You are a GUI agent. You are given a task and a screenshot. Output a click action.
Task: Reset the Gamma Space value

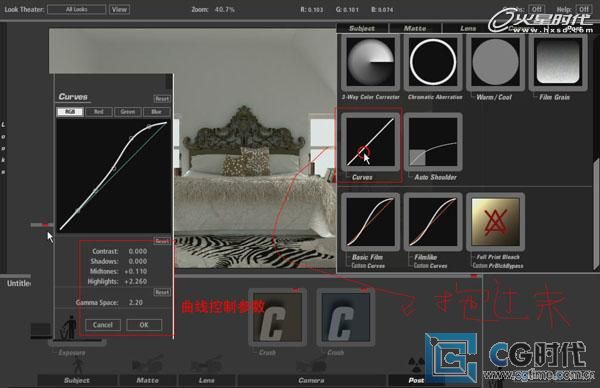(162, 292)
